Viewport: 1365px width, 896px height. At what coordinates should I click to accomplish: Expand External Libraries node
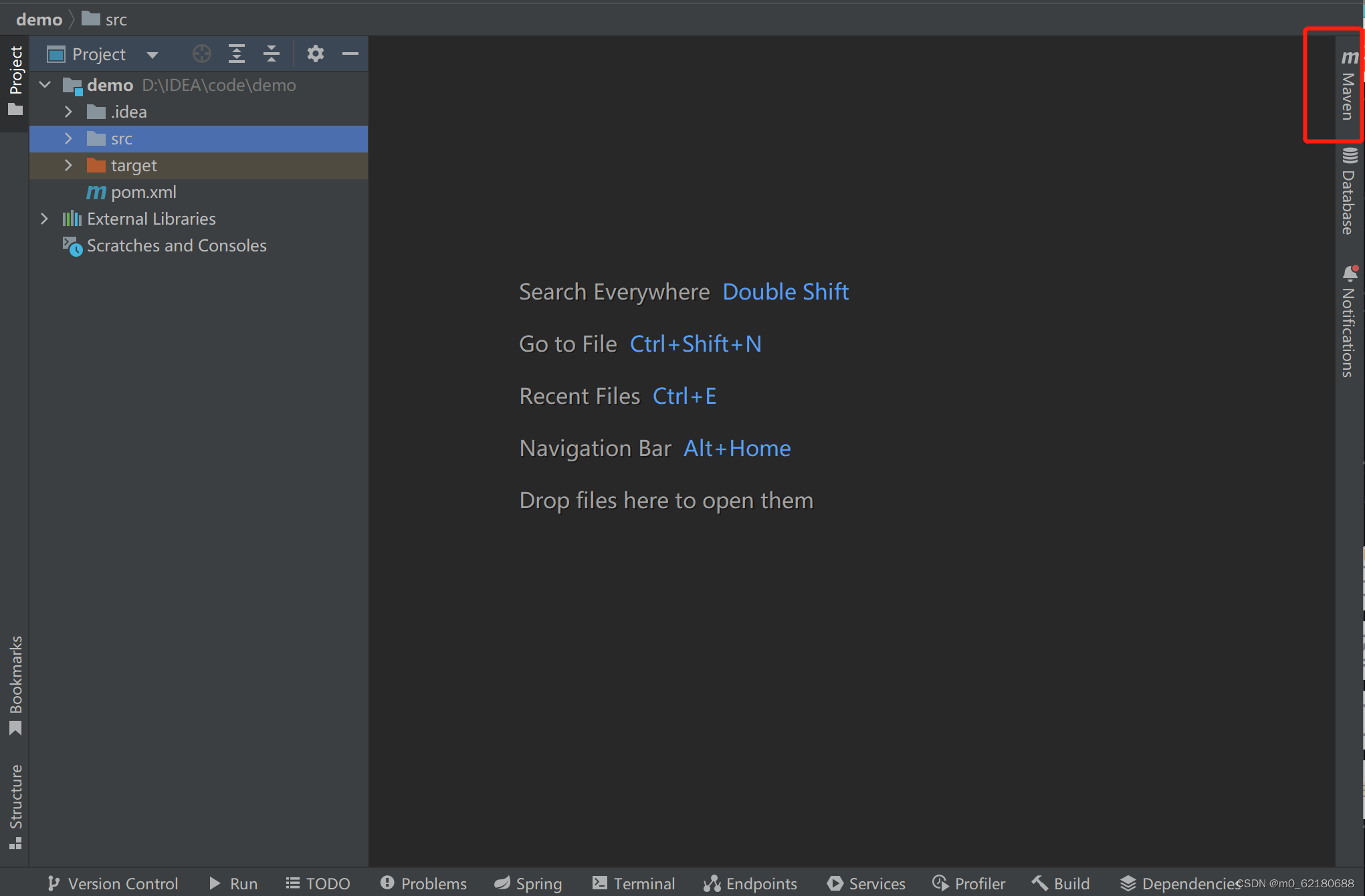tap(44, 219)
